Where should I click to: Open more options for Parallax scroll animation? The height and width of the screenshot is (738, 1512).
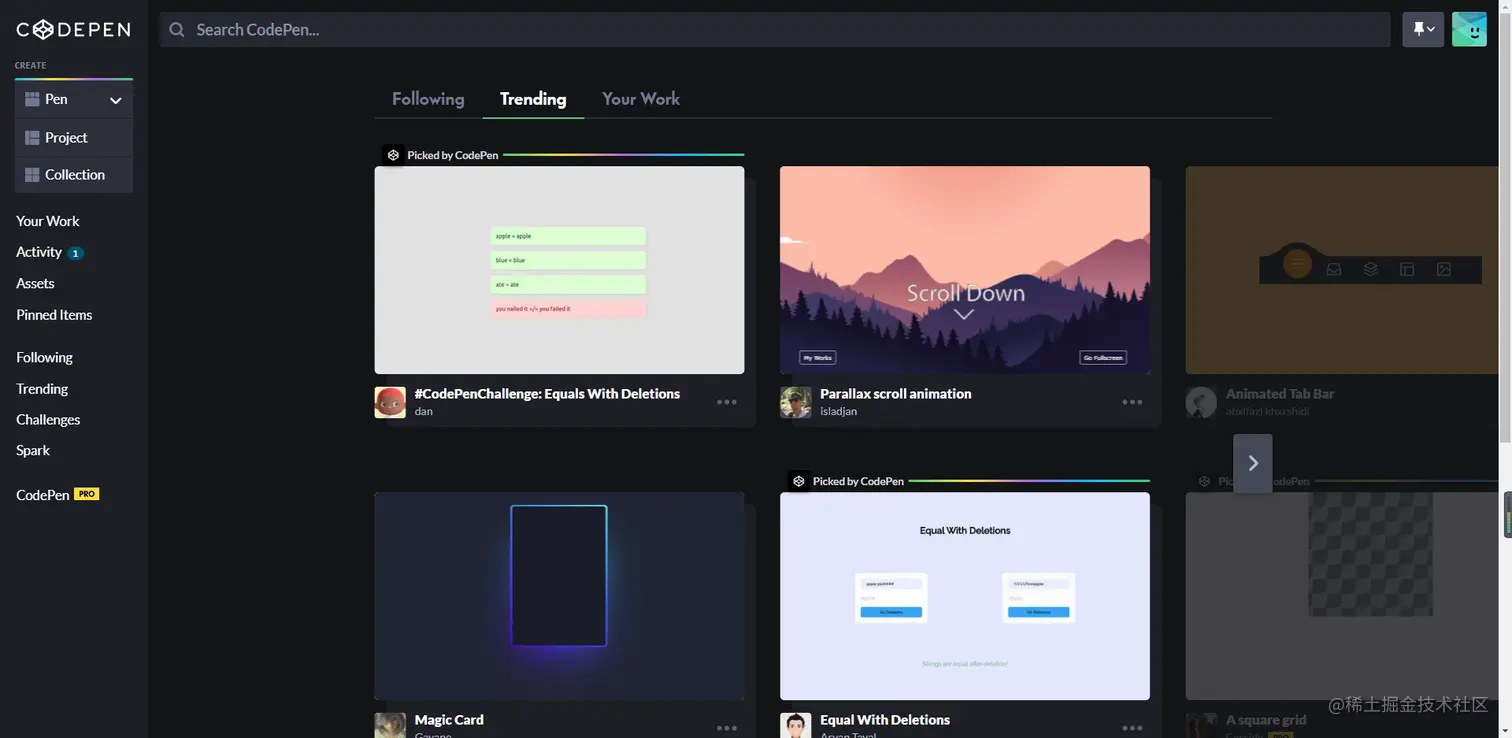pos(1132,402)
